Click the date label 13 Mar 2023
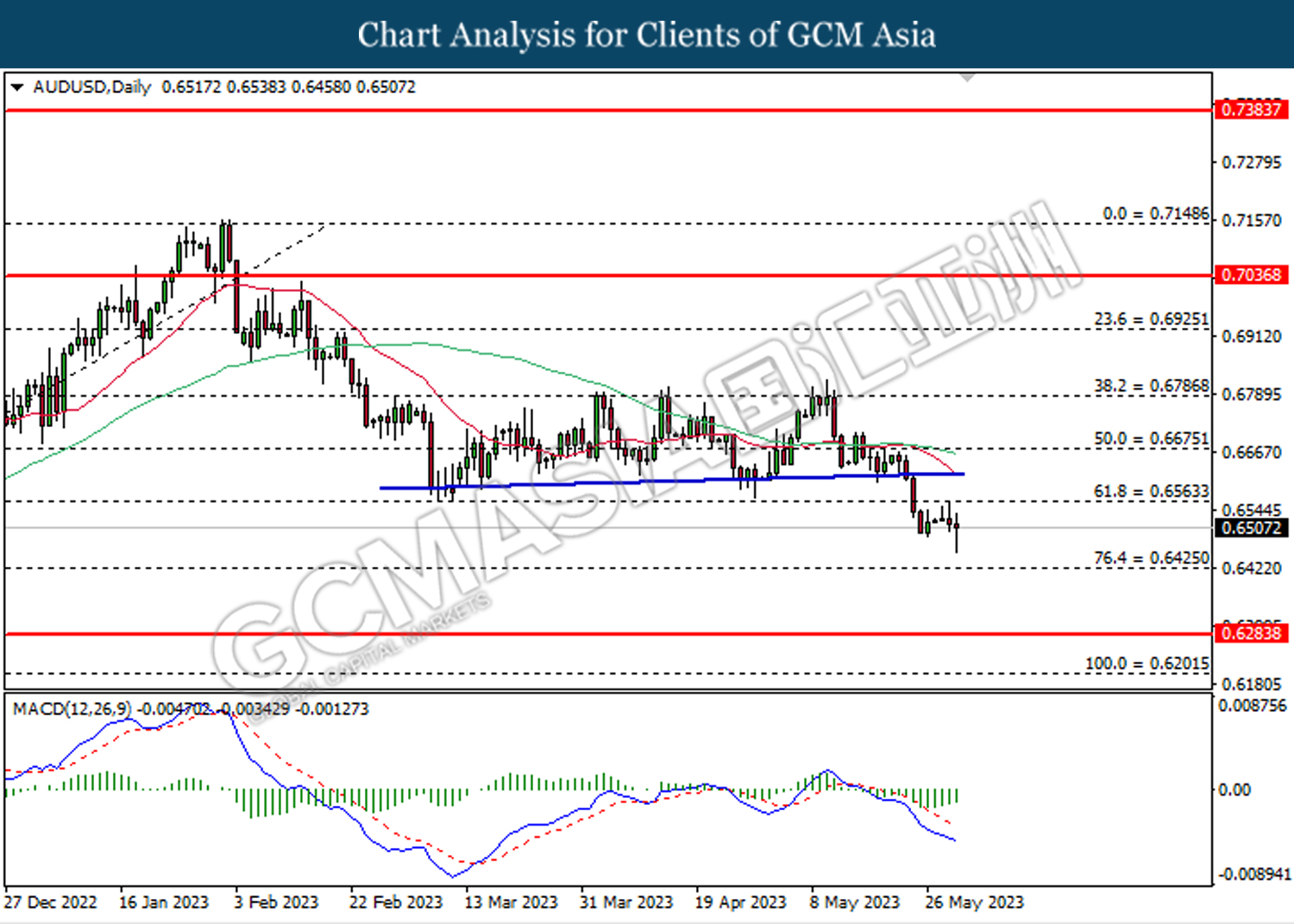Screen dimensions: 1294x924 pos(511,902)
